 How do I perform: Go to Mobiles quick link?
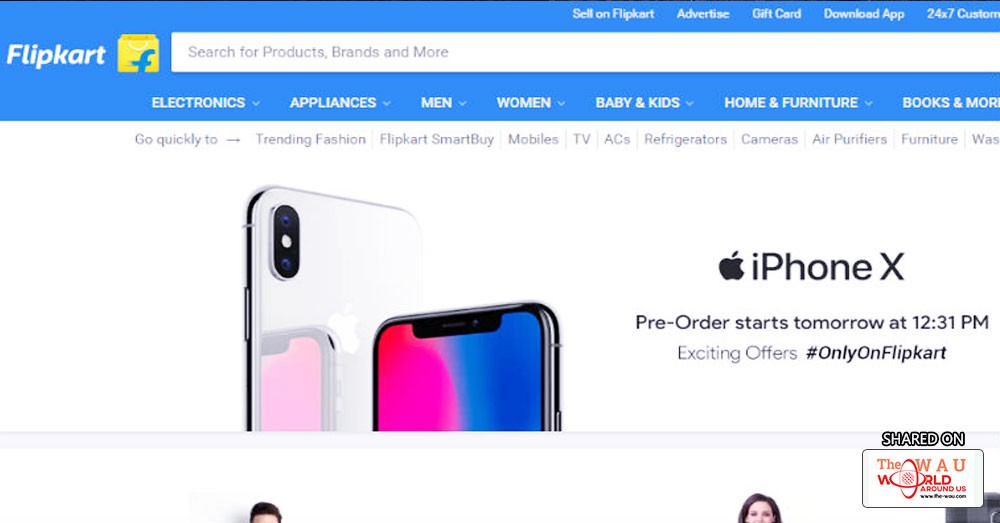(533, 139)
